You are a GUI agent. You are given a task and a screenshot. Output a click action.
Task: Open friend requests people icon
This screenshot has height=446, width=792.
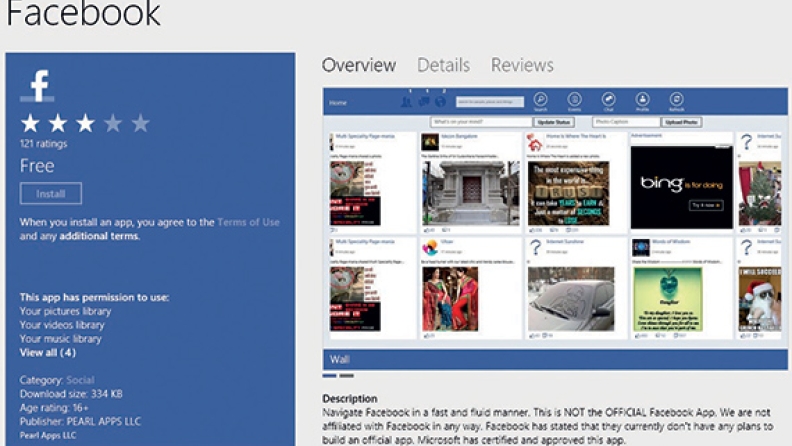pyautogui.click(x=407, y=102)
